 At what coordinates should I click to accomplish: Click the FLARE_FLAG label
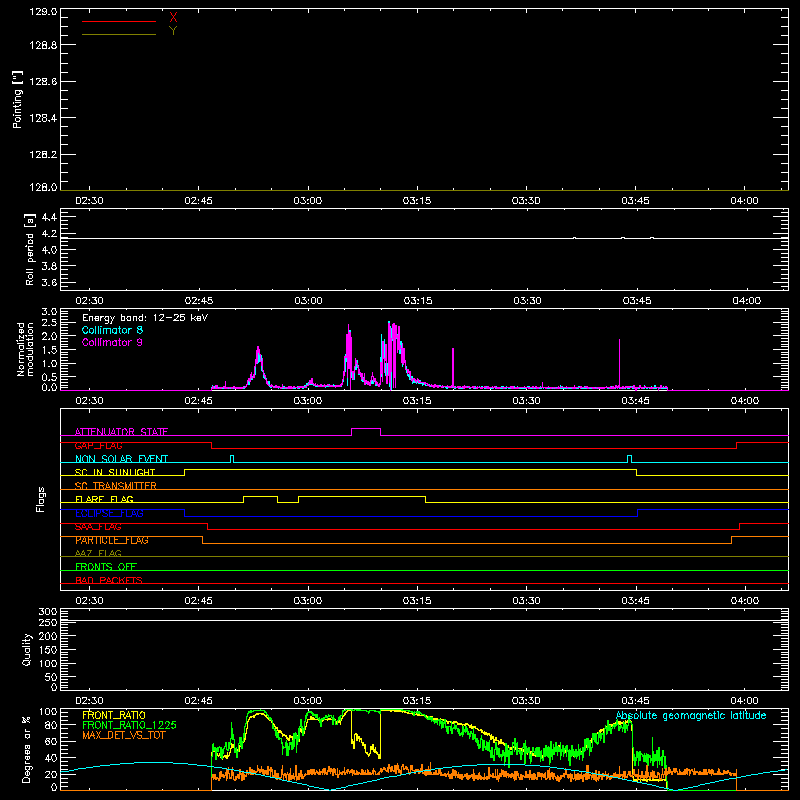[104, 499]
